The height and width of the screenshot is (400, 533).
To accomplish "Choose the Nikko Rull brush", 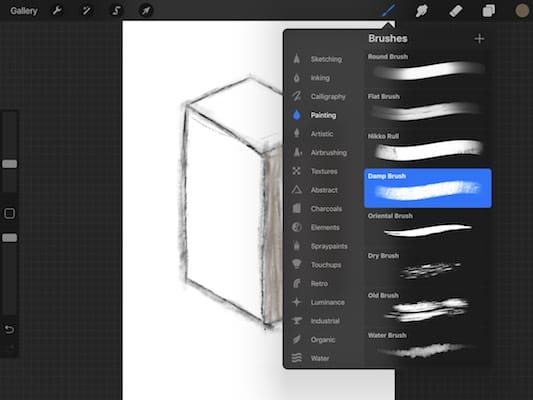I will pyautogui.click(x=428, y=148).
